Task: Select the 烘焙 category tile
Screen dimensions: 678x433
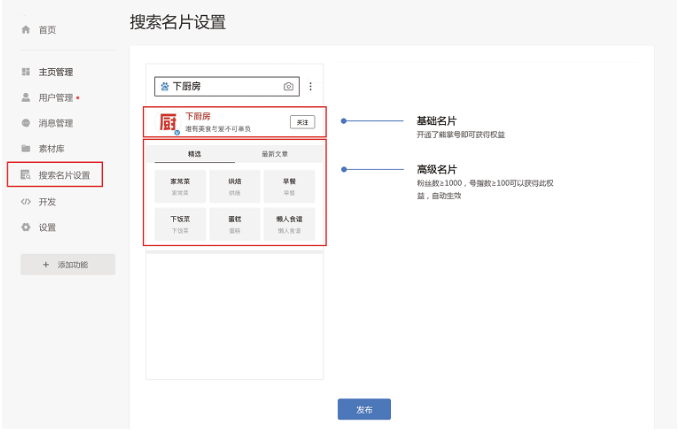Action: point(235,186)
